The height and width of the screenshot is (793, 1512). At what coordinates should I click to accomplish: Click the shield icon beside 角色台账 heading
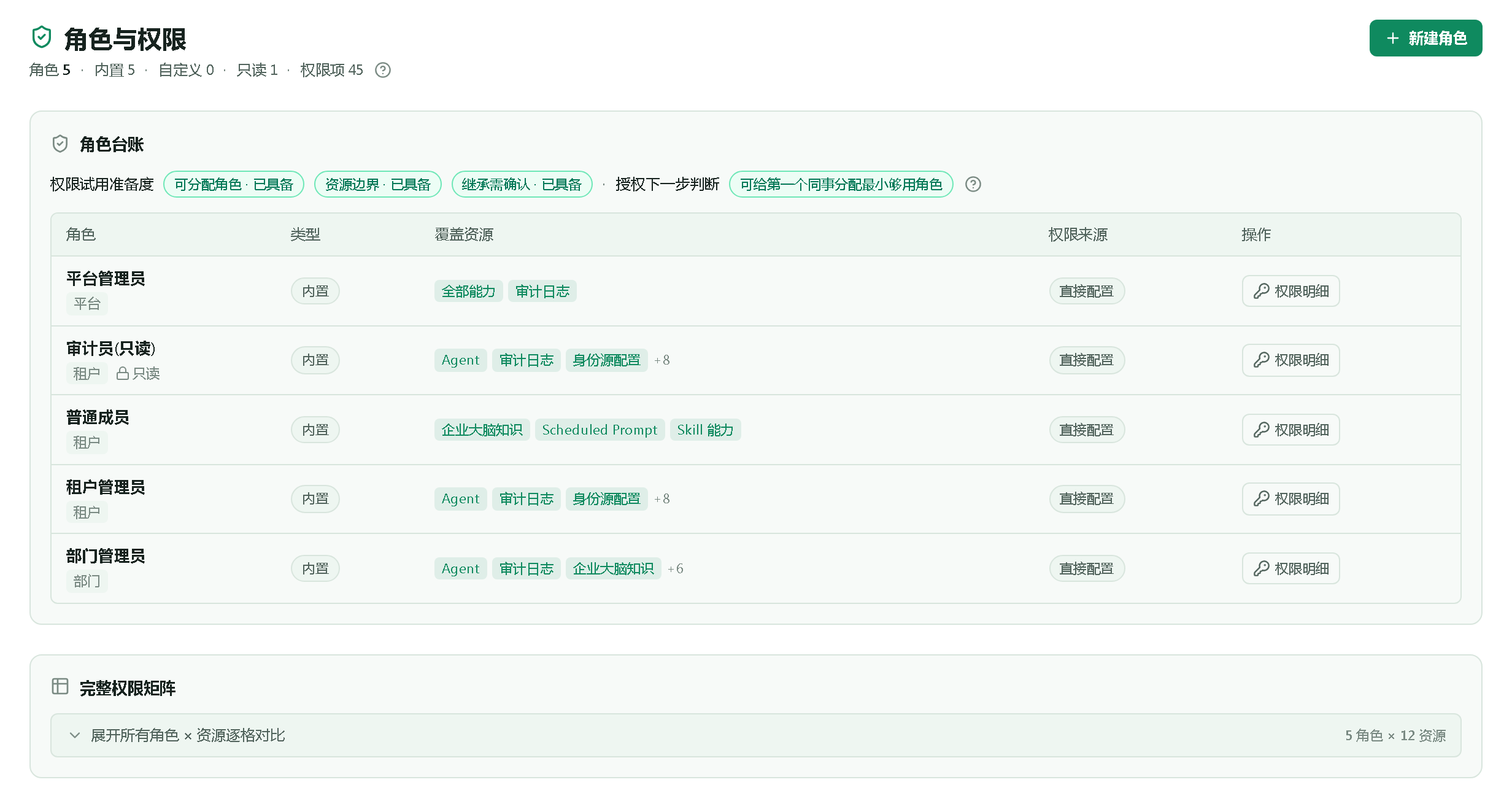[60, 144]
